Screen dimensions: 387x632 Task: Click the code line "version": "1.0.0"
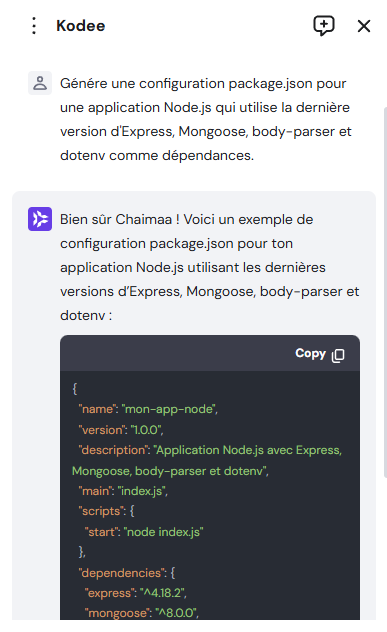[121, 430]
